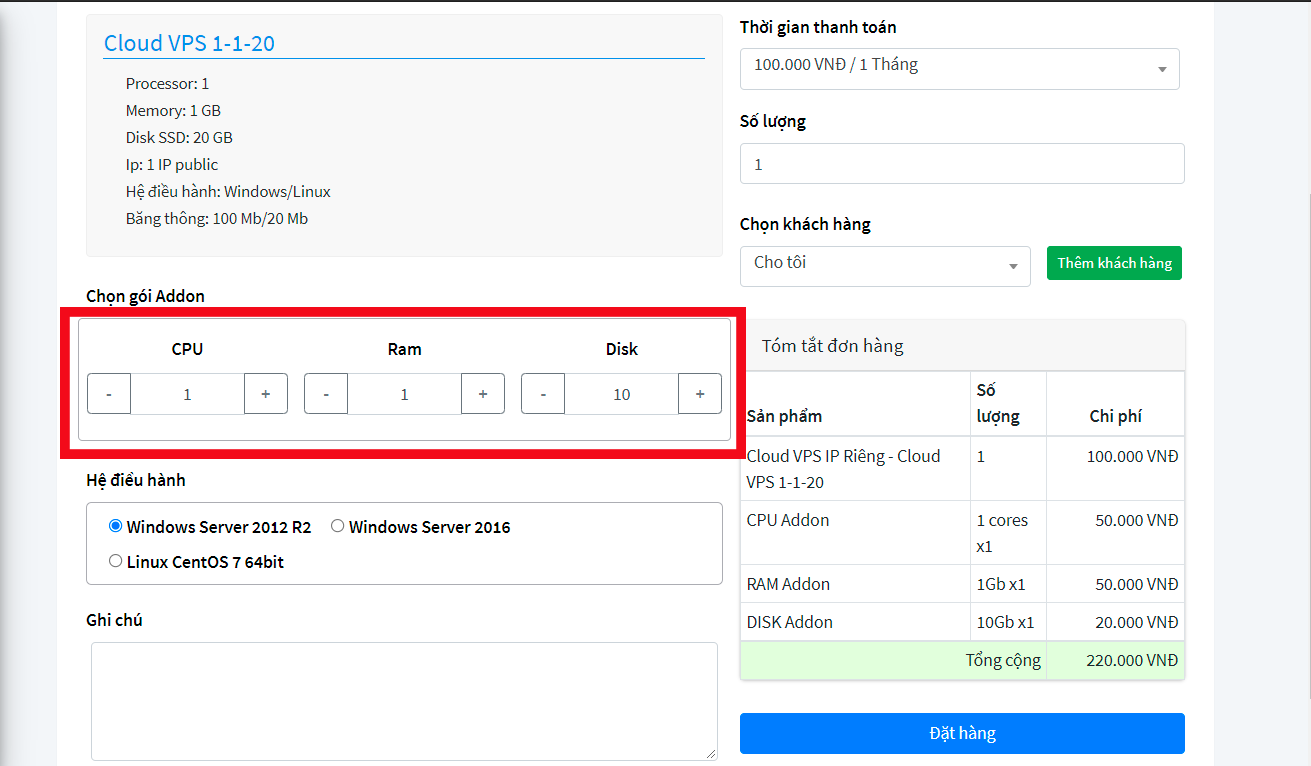This screenshot has height=766, width=1311.
Task: Expand the Chọn khách hàng dropdown
Action: 885,266
